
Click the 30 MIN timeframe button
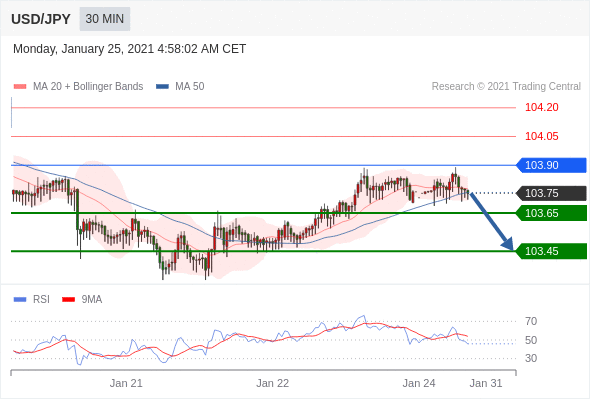[x=105, y=19]
